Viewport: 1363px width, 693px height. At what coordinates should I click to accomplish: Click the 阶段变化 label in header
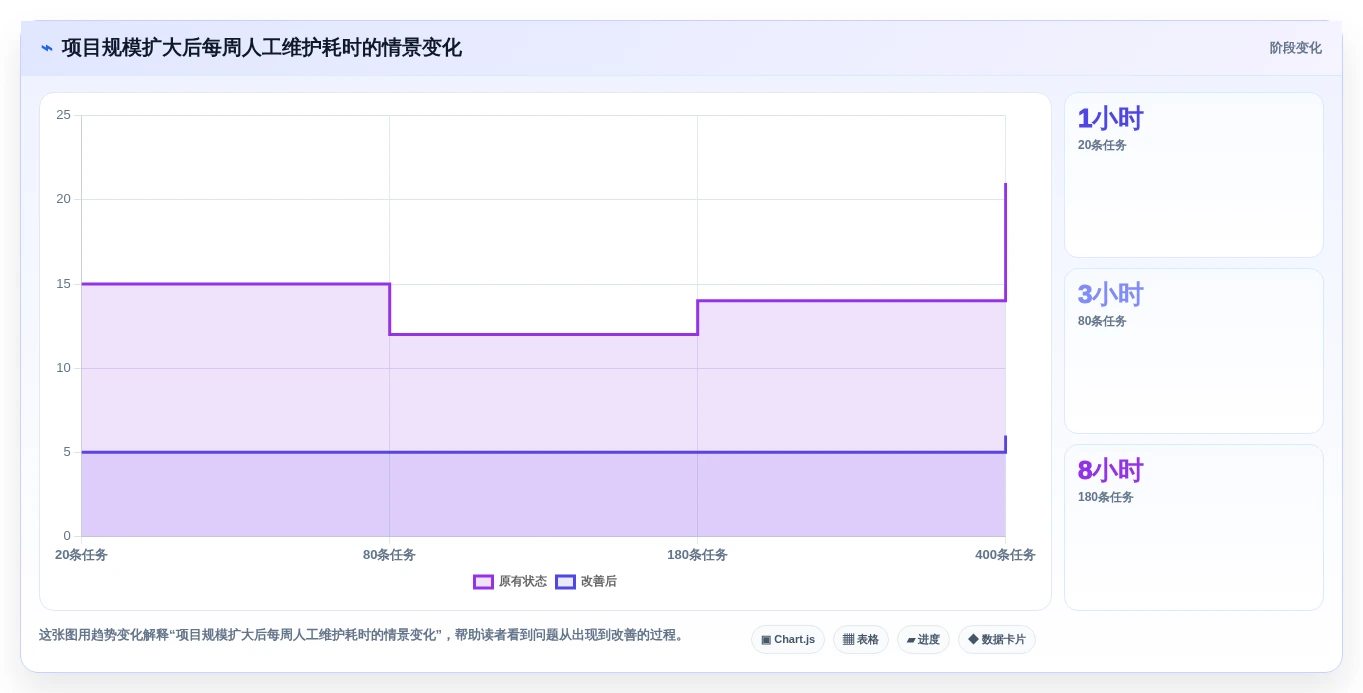click(1295, 48)
